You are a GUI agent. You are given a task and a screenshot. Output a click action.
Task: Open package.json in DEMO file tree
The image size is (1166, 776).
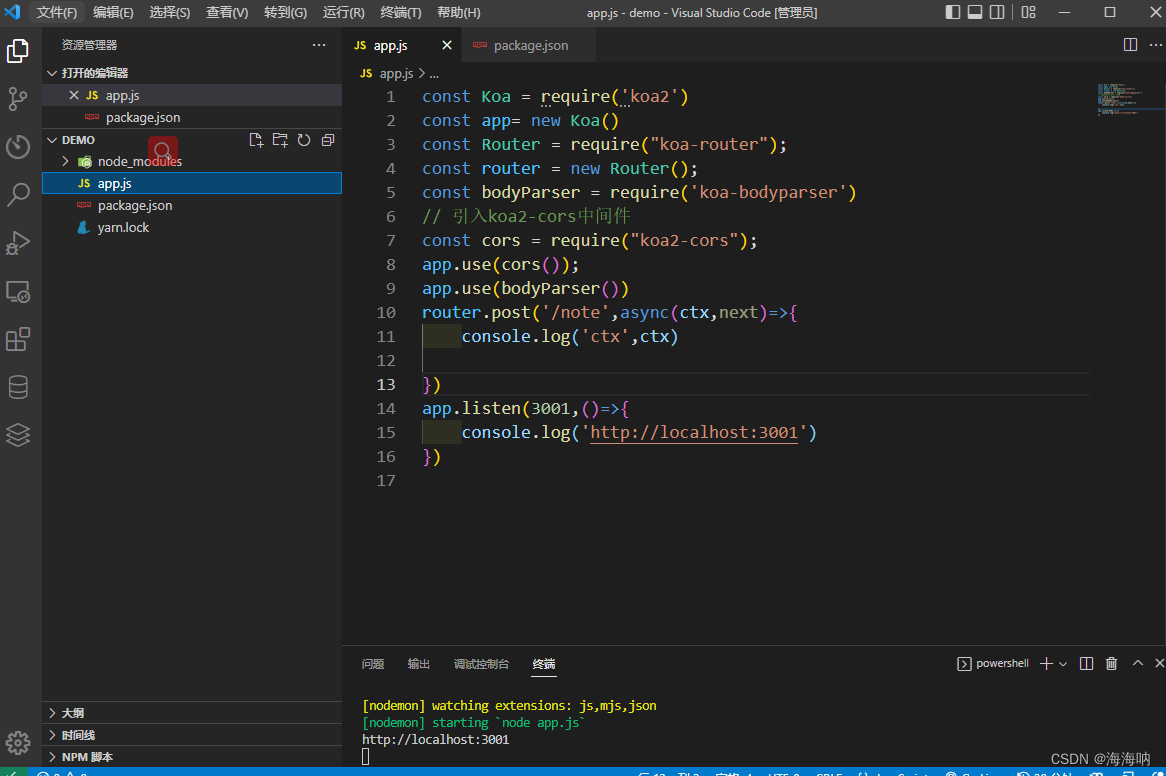pyautogui.click(x=192, y=206)
